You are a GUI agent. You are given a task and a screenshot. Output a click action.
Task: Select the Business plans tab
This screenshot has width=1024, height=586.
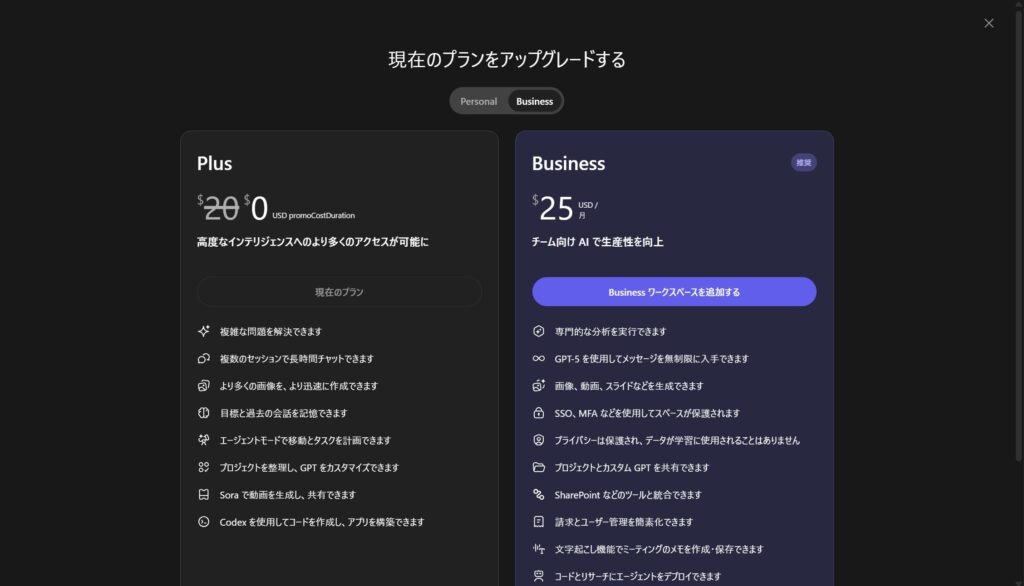(x=534, y=101)
